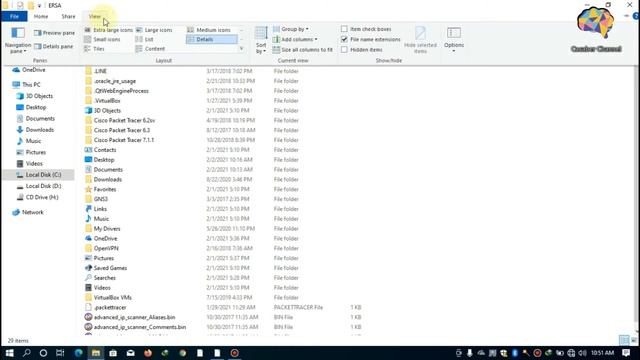Select OneDrive in navigation pane

[29, 70]
